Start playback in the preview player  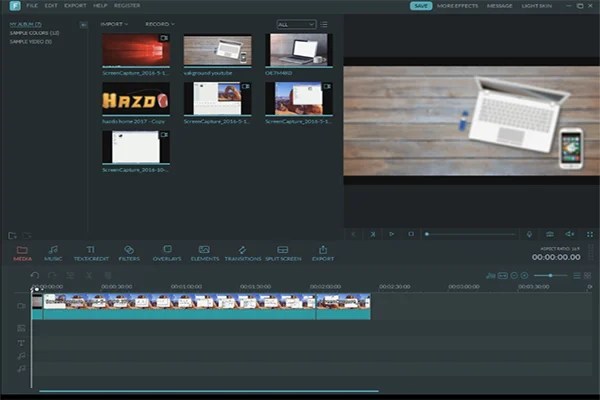(391, 234)
